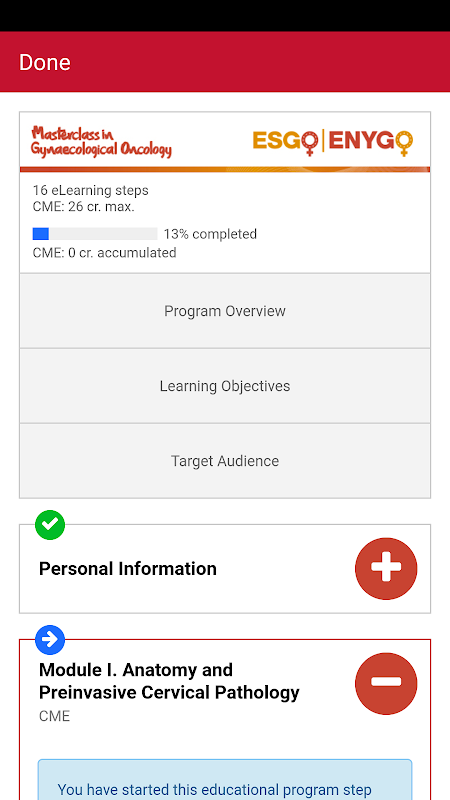Click the ESGO logo

click(286, 141)
